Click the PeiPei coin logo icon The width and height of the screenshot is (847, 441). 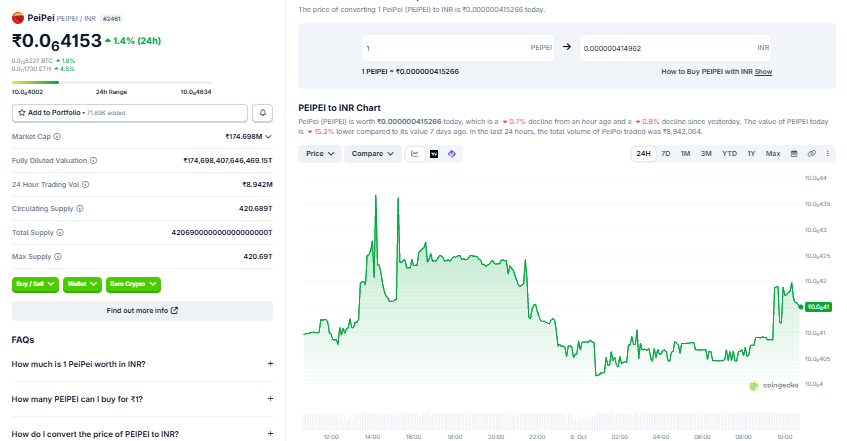[x=18, y=18]
